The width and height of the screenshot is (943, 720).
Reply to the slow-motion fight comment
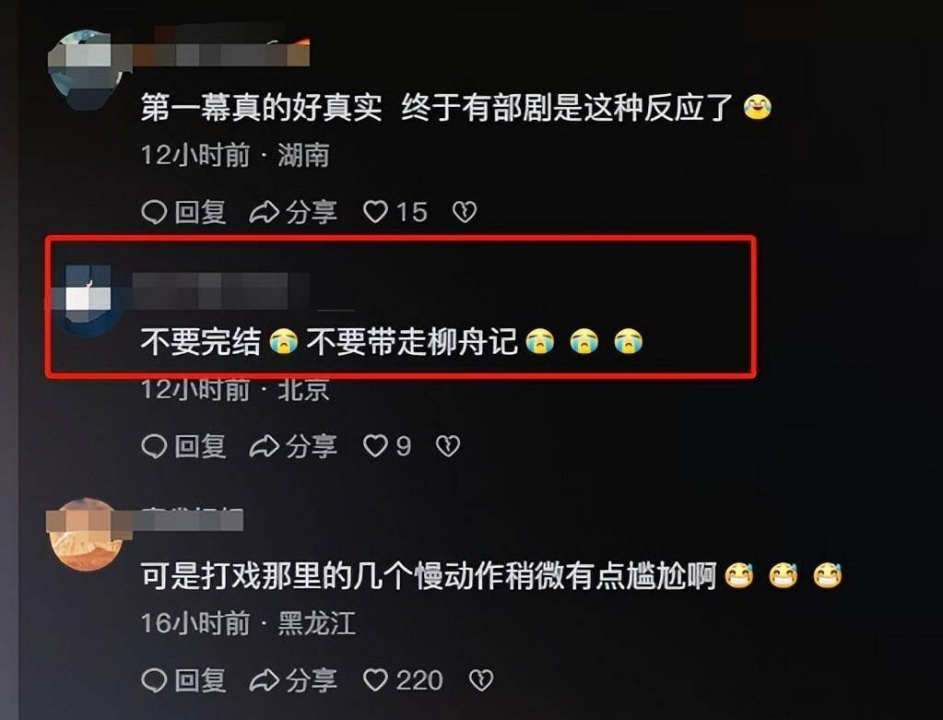coord(183,680)
